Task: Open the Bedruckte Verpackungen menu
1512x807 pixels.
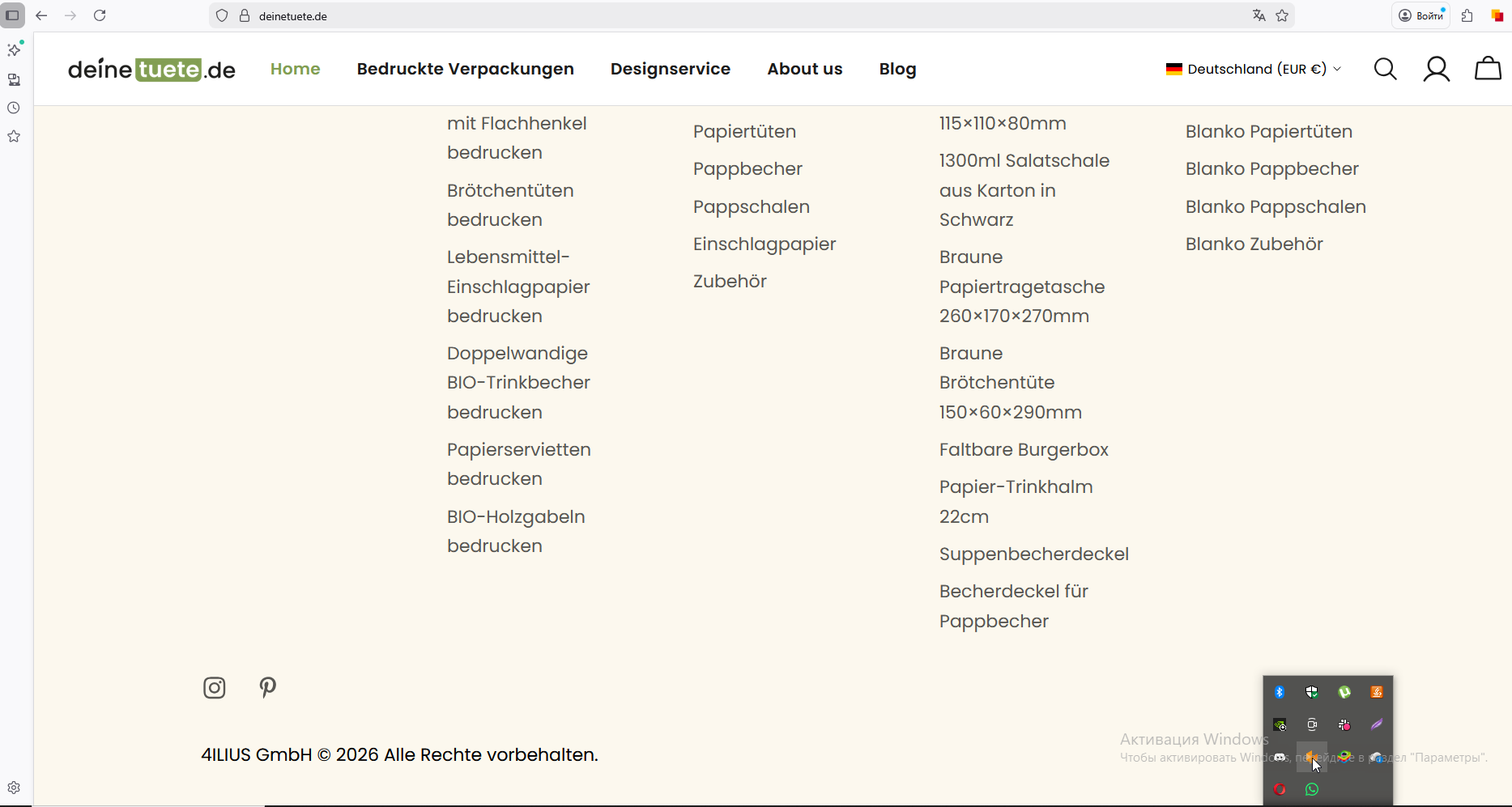Action: coord(465,69)
